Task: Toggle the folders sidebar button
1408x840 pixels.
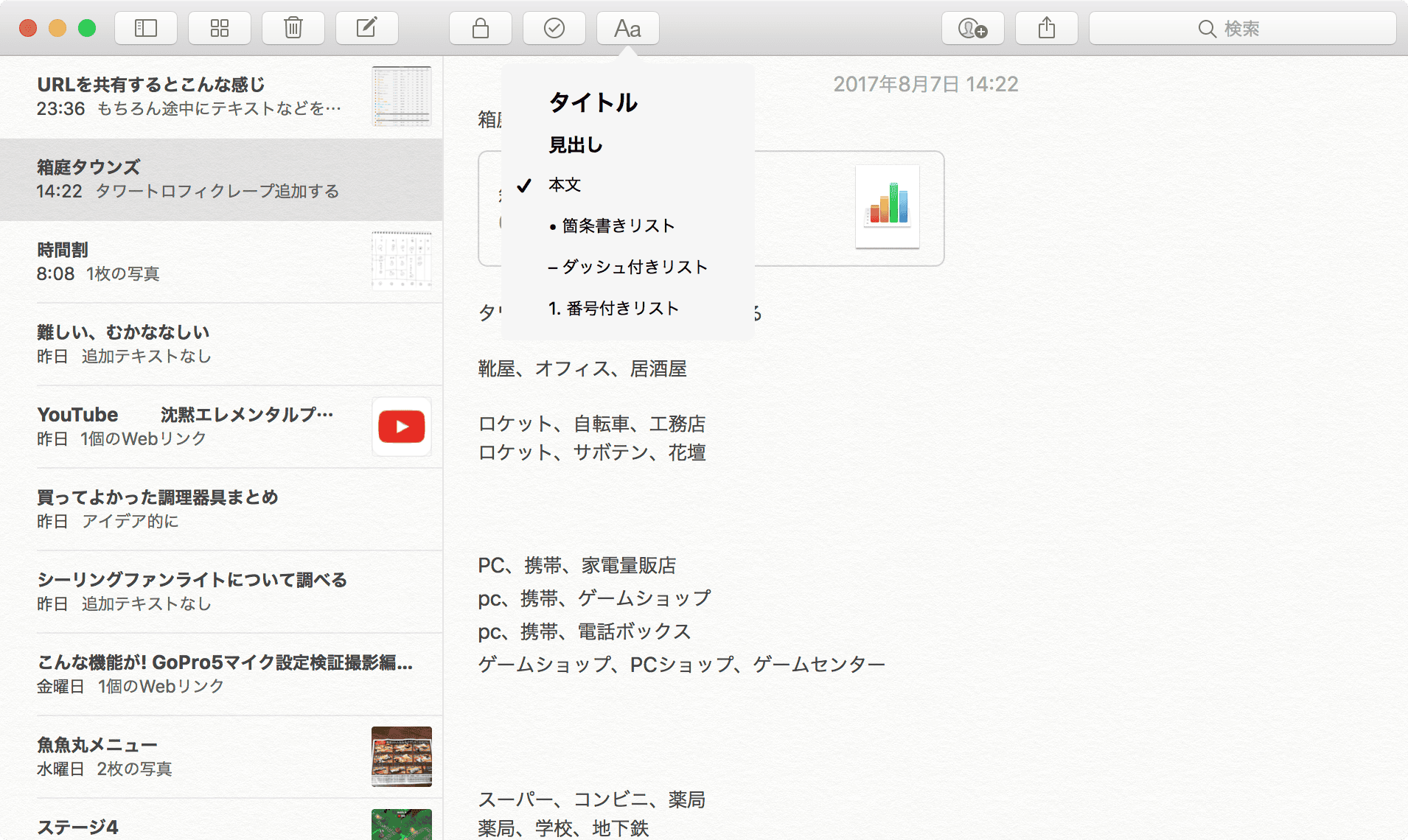Action: pyautogui.click(x=146, y=29)
